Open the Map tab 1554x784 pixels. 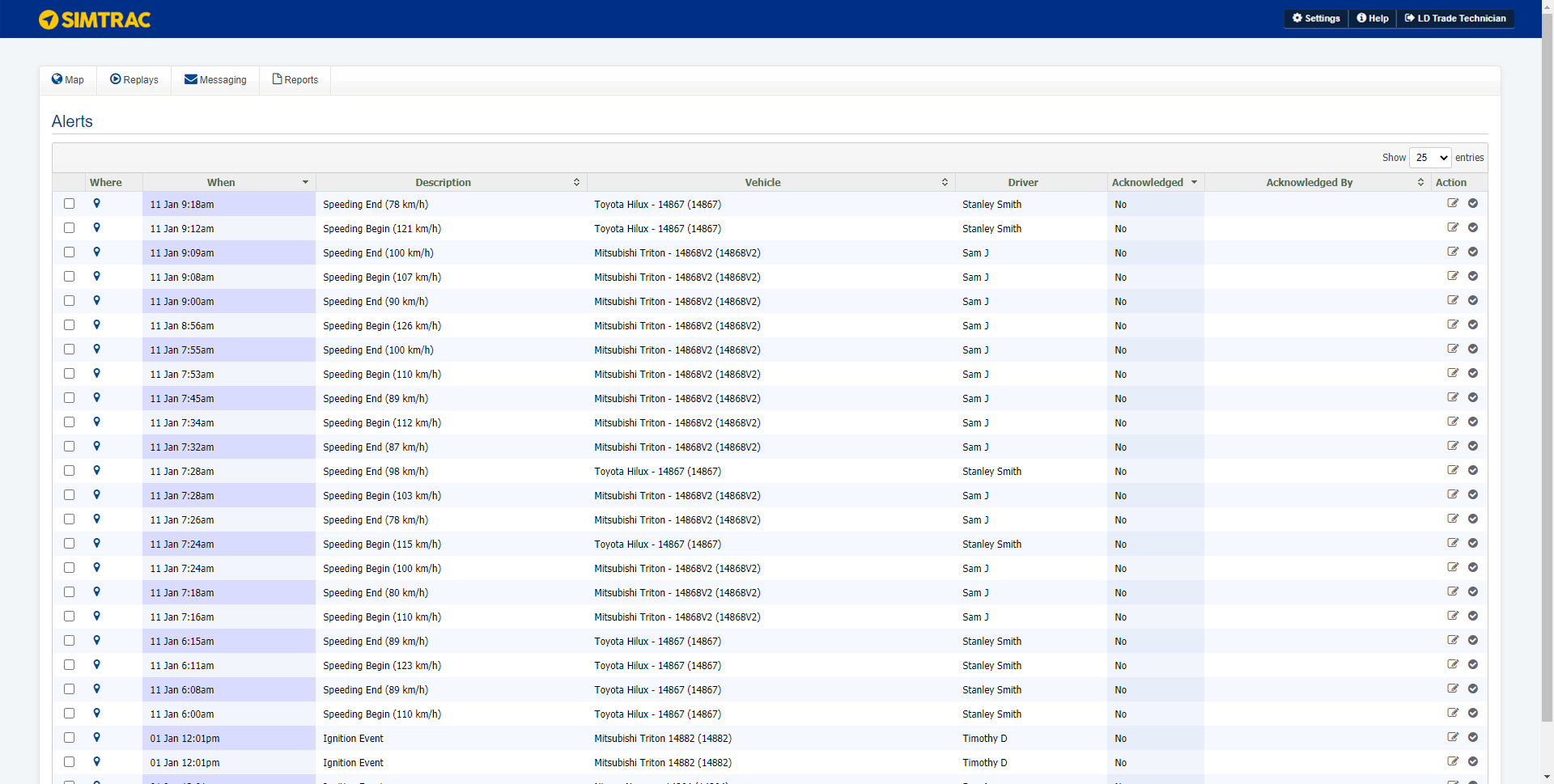68,80
